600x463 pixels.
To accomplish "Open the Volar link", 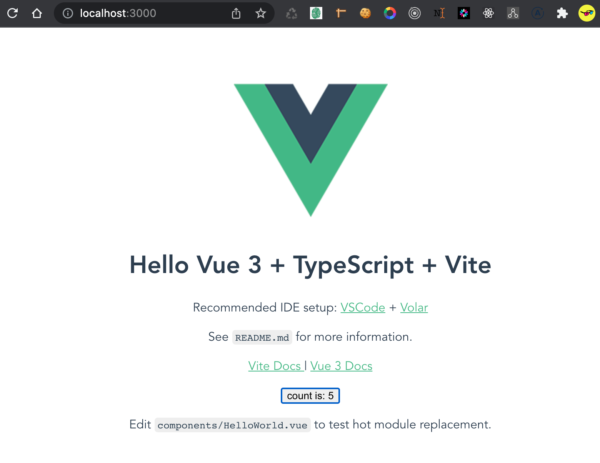I will [x=414, y=308].
